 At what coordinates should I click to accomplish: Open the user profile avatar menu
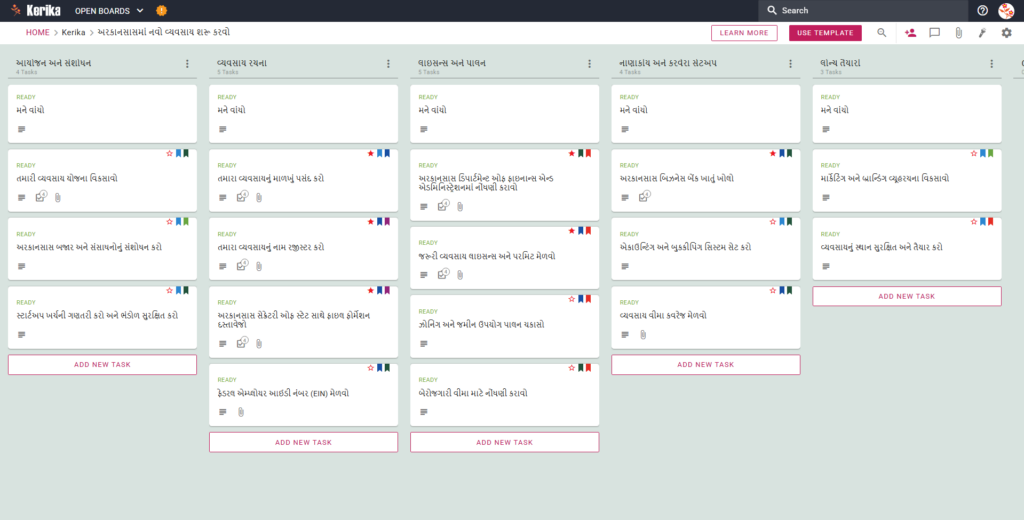coord(1006,10)
